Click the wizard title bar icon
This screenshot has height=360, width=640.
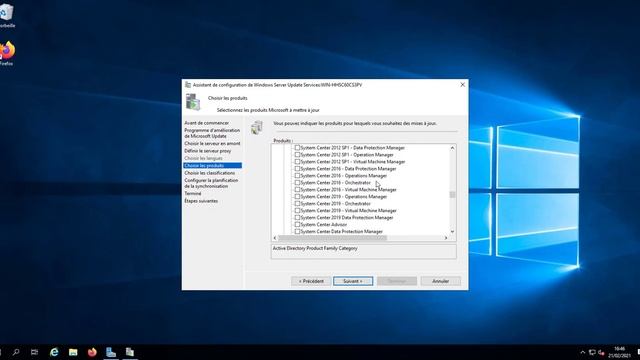tap(188, 85)
